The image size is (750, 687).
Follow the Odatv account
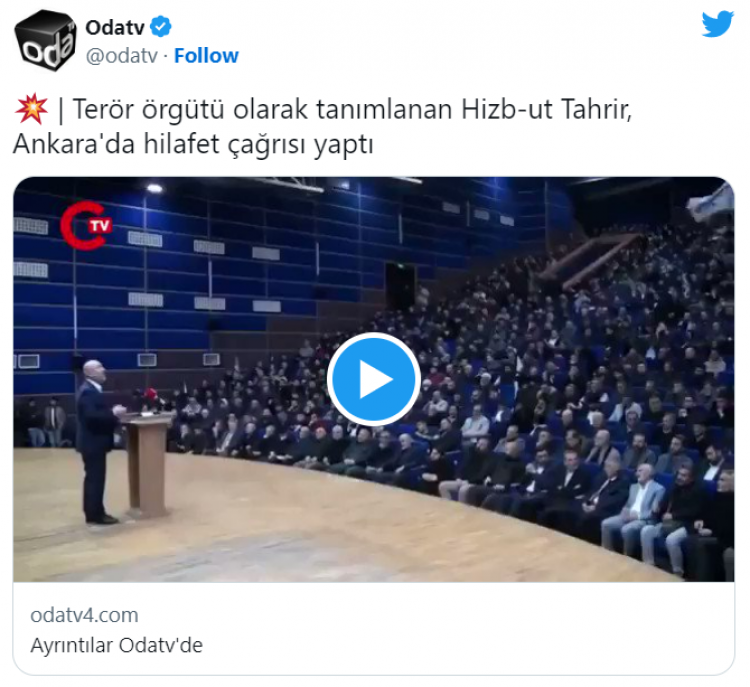point(206,55)
